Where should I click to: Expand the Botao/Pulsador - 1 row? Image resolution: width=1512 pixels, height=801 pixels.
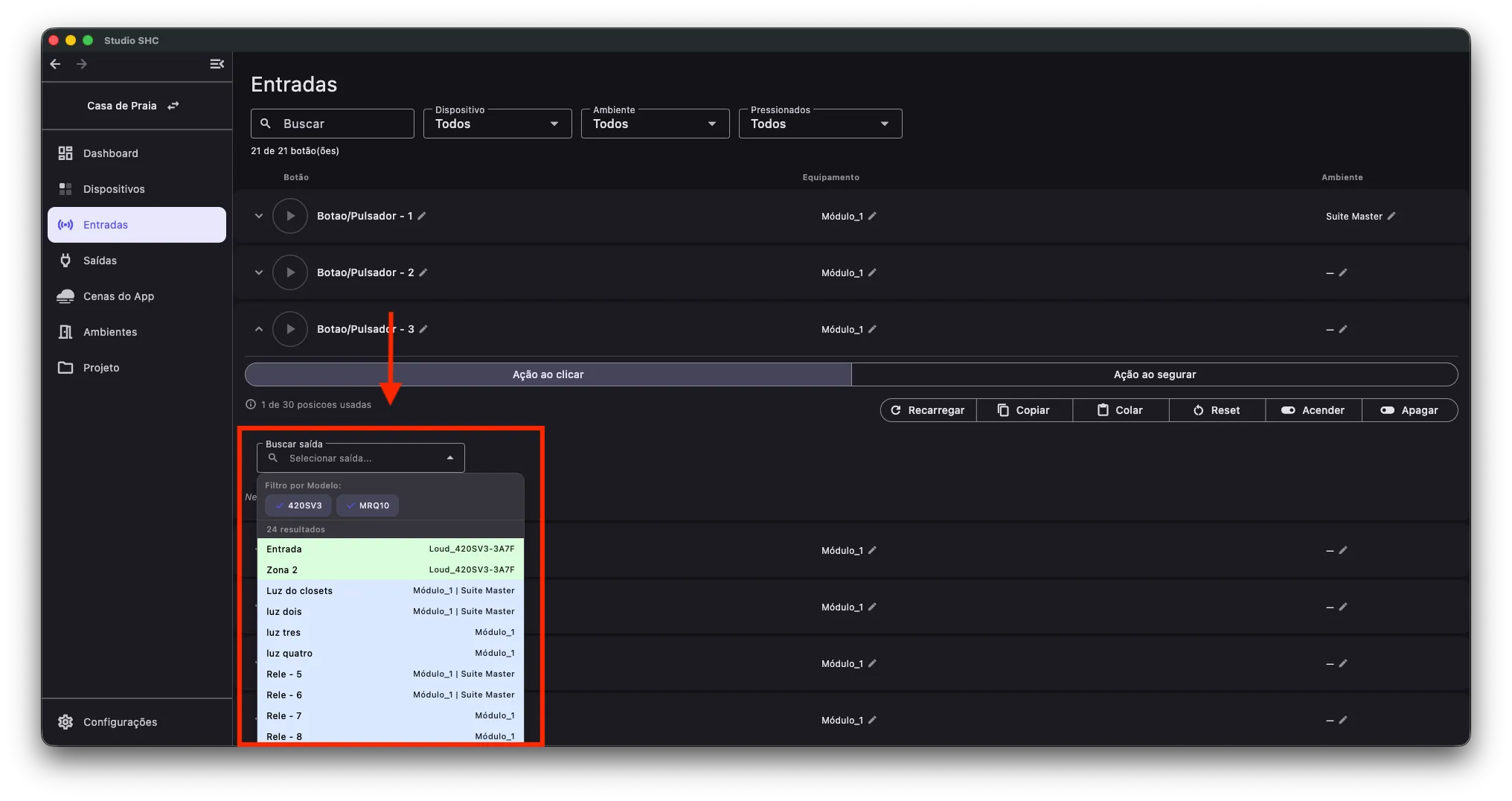[x=259, y=216]
